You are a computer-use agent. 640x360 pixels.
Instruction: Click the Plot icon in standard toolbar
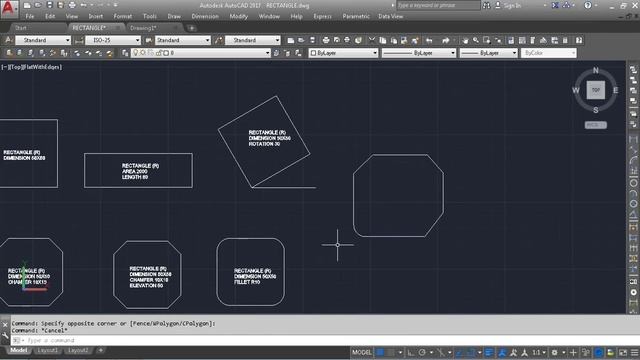click(x=326, y=40)
